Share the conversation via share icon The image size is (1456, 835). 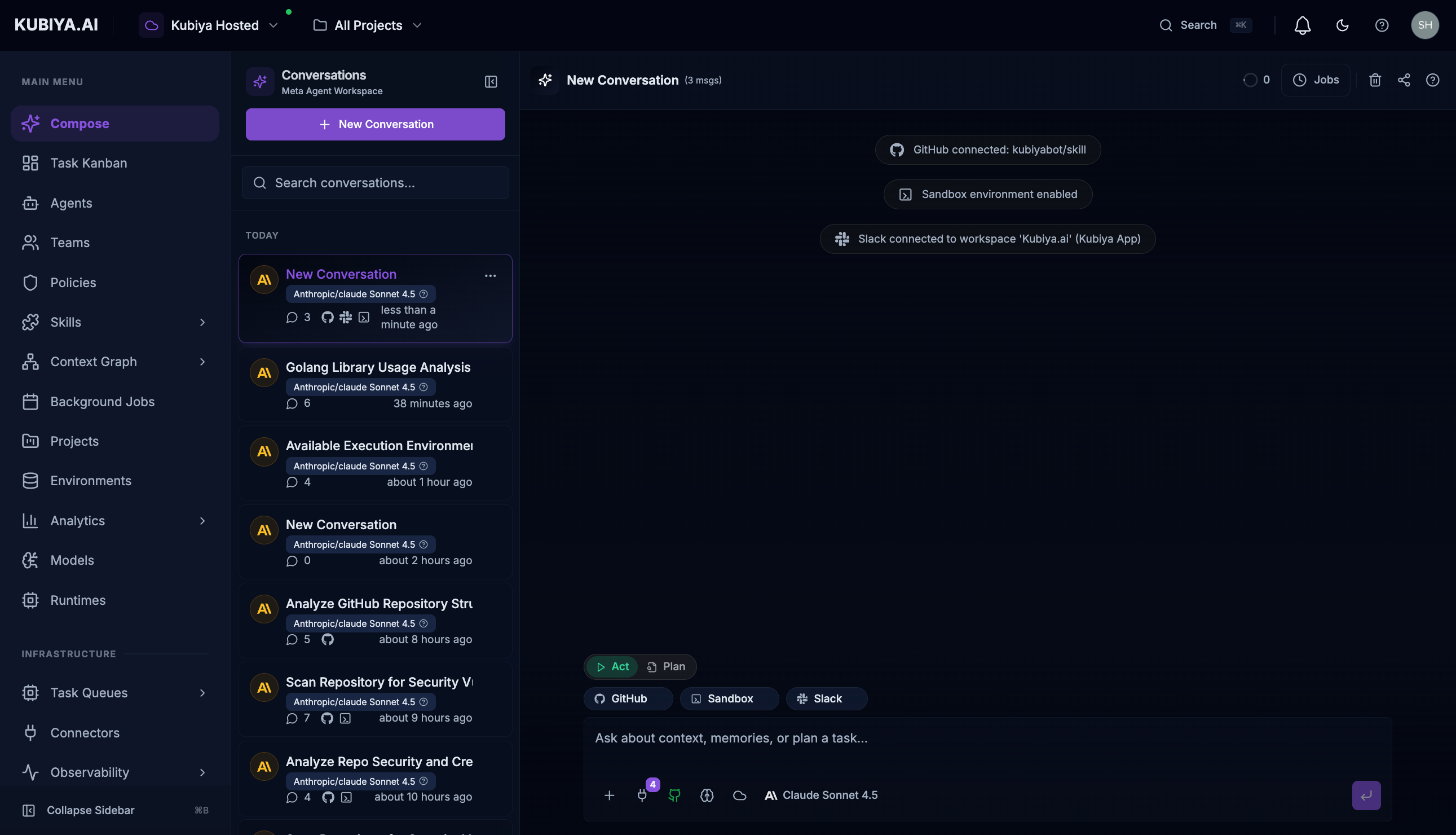coord(1404,80)
